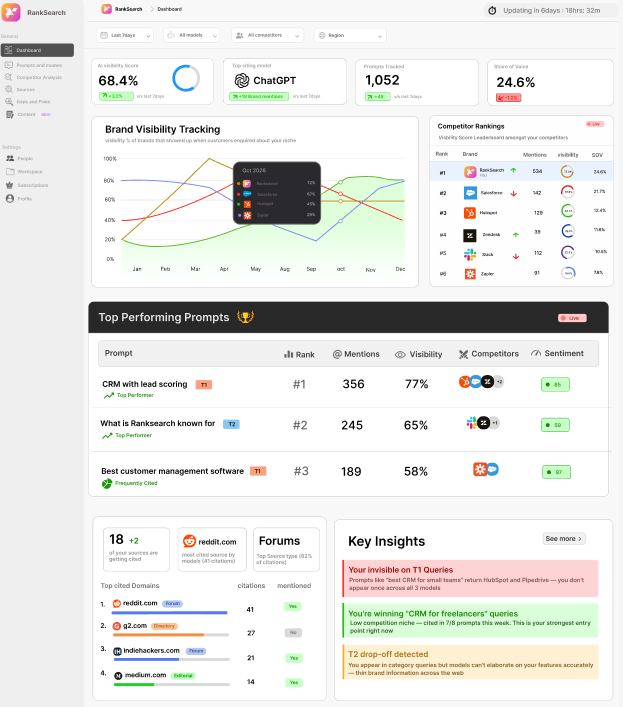Open What is Ranksearch known for prompt
Screen dimensions: 623x707
[x=157, y=423]
